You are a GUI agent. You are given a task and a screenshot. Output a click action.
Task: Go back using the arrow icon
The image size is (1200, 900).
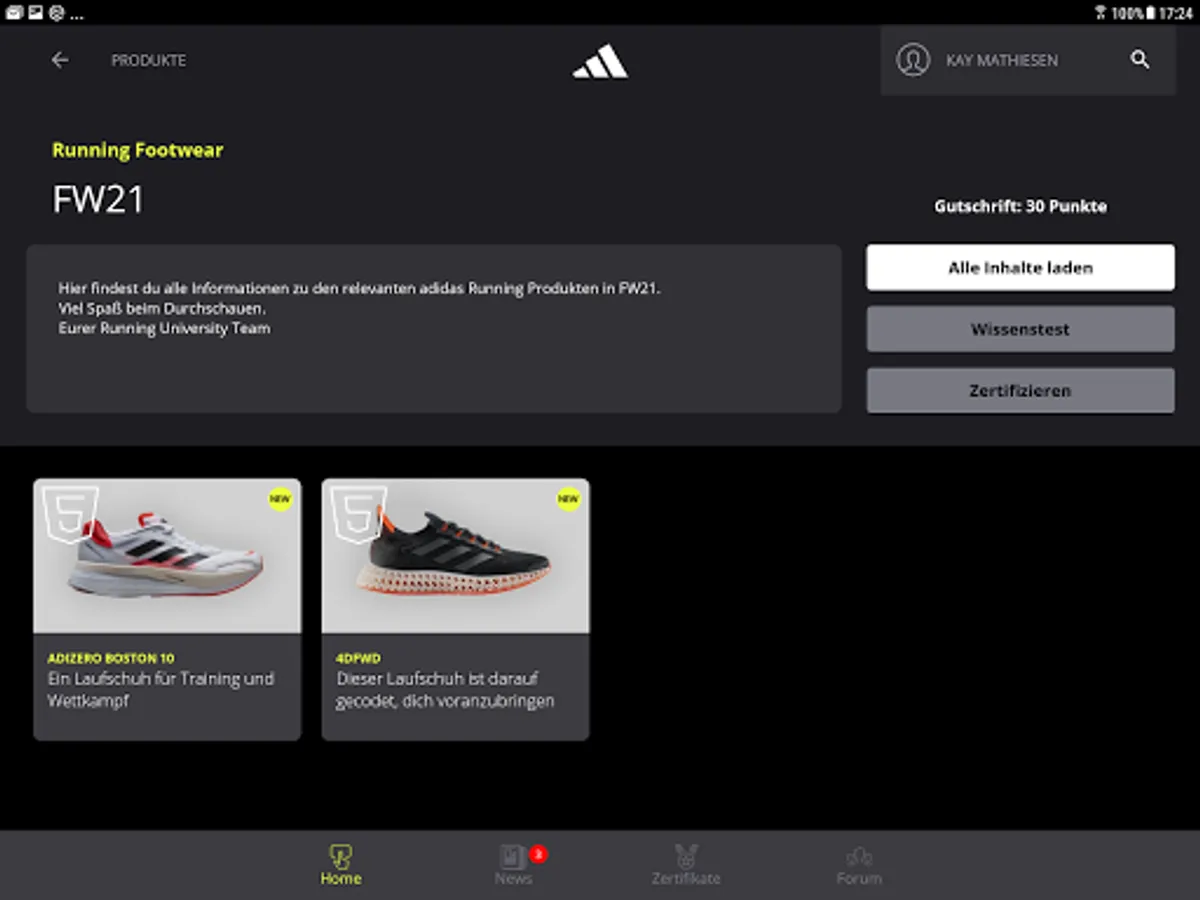tap(60, 60)
